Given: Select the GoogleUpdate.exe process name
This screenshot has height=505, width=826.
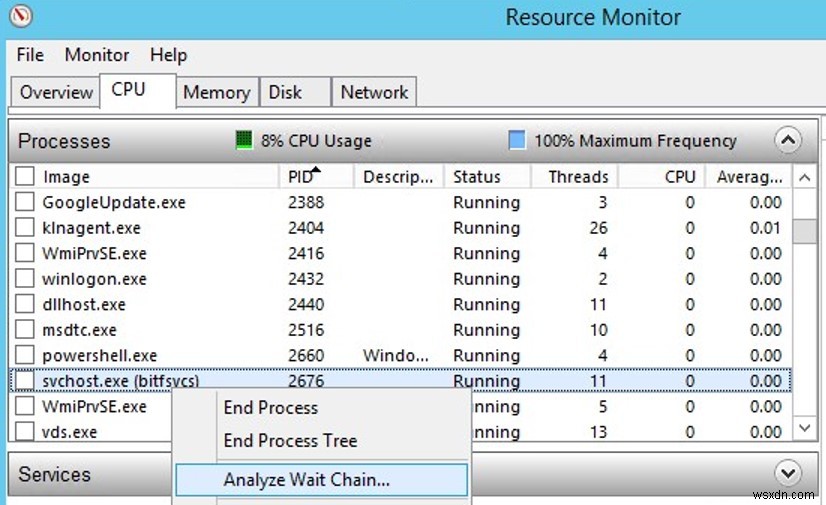Looking at the screenshot, I should [114, 202].
